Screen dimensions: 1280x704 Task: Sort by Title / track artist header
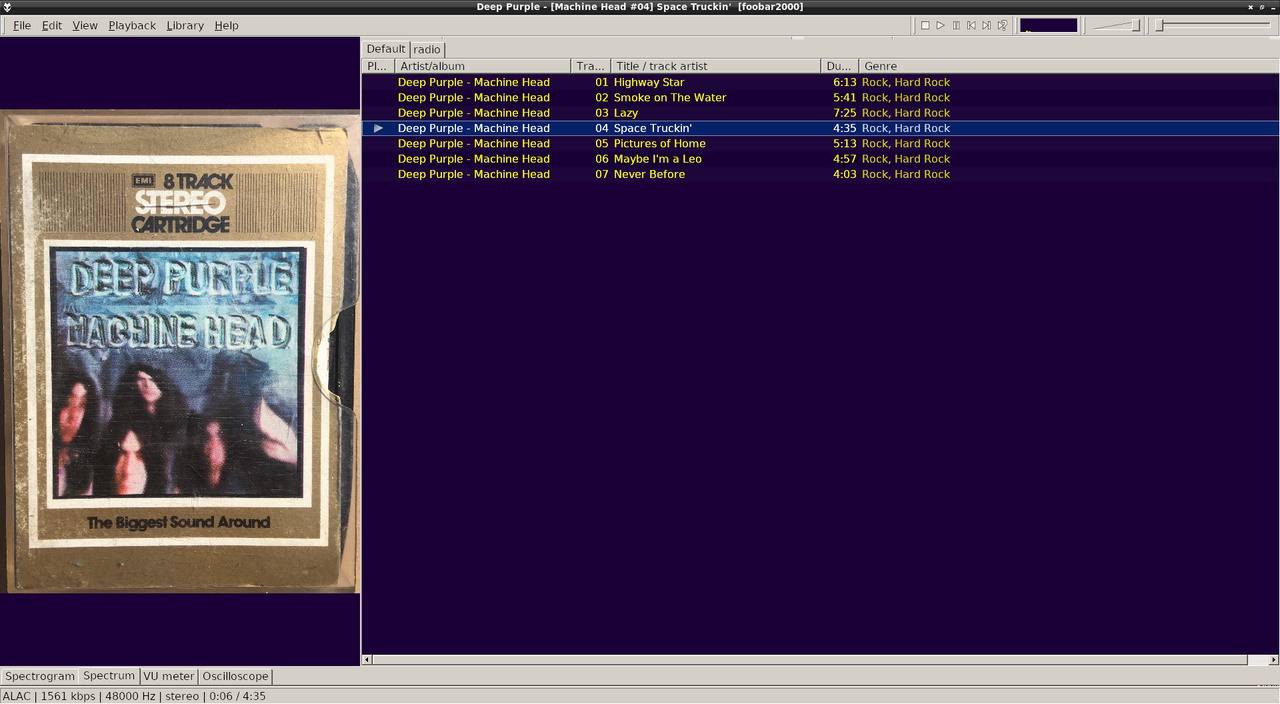coord(716,66)
